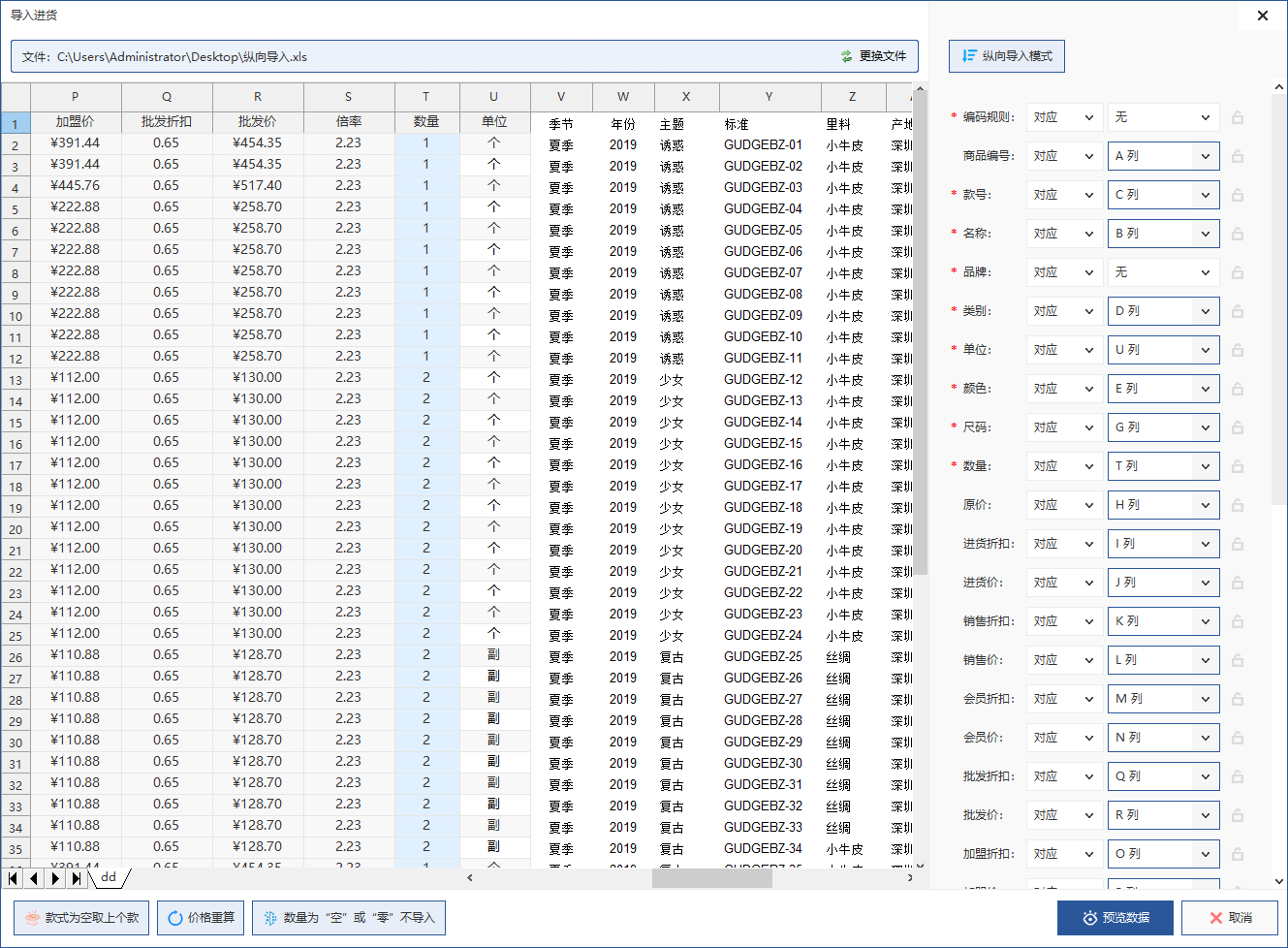Toggle the lock icon in 会员折扣 row
The image size is (1288, 948).
[x=1238, y=699]
